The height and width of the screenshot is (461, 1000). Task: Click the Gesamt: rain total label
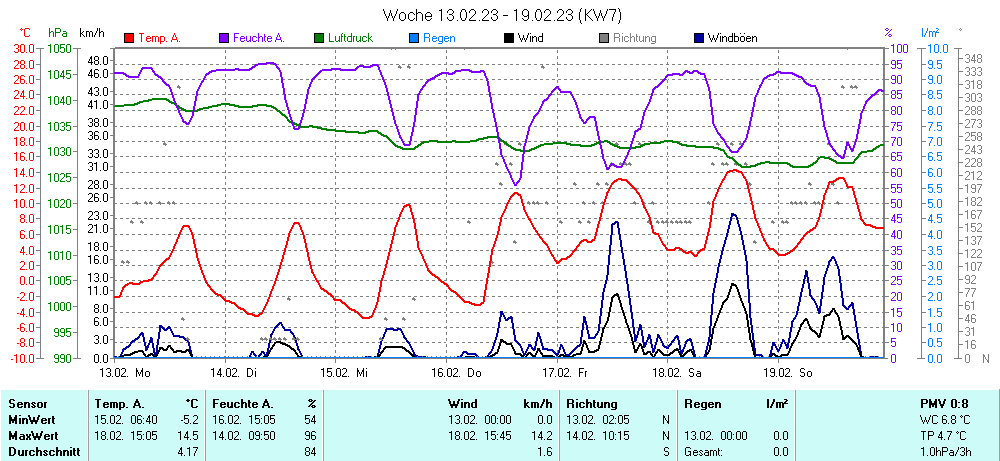click(702, 452)
